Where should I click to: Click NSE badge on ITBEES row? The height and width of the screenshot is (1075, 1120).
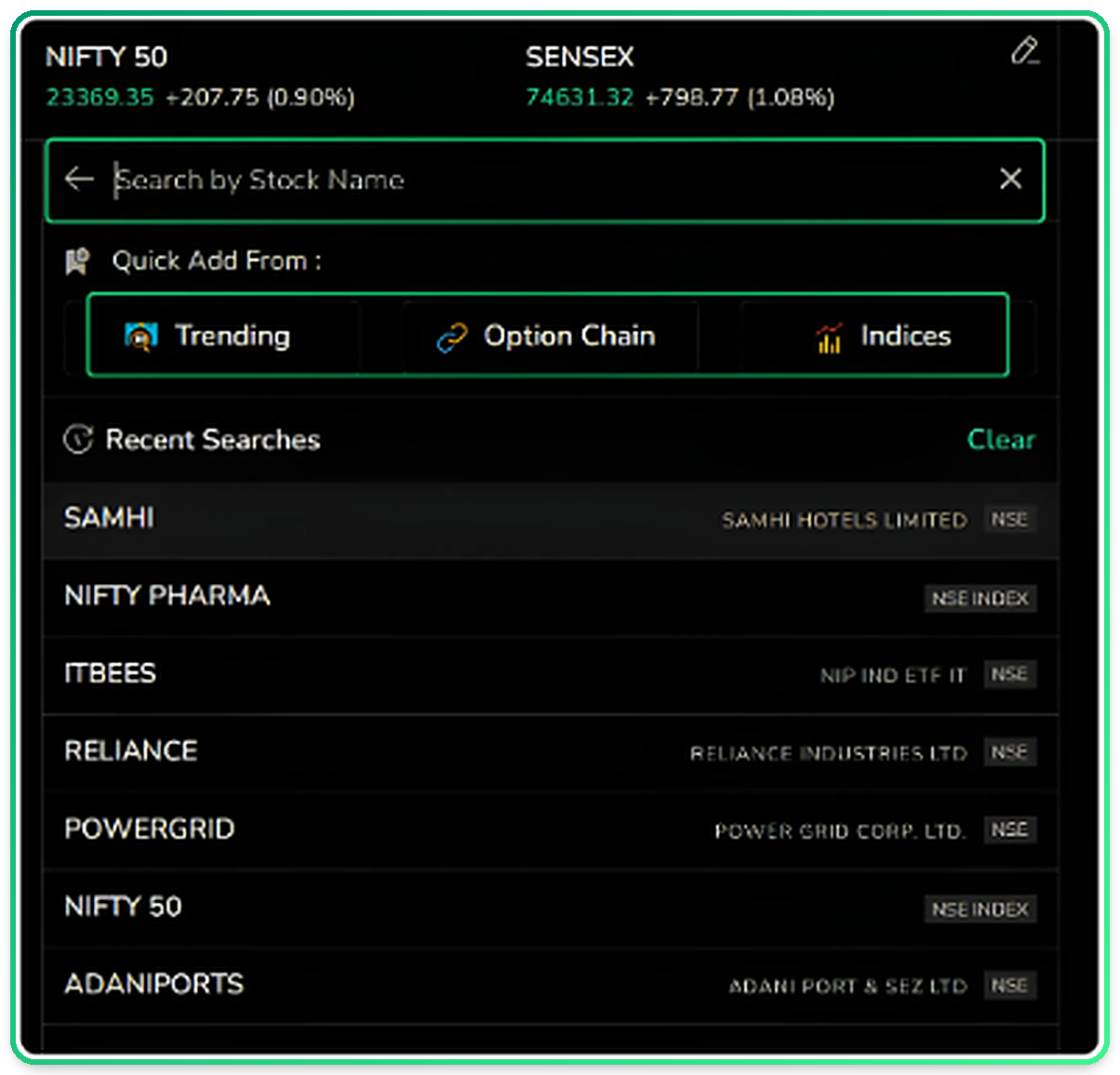pos(1010,674)
